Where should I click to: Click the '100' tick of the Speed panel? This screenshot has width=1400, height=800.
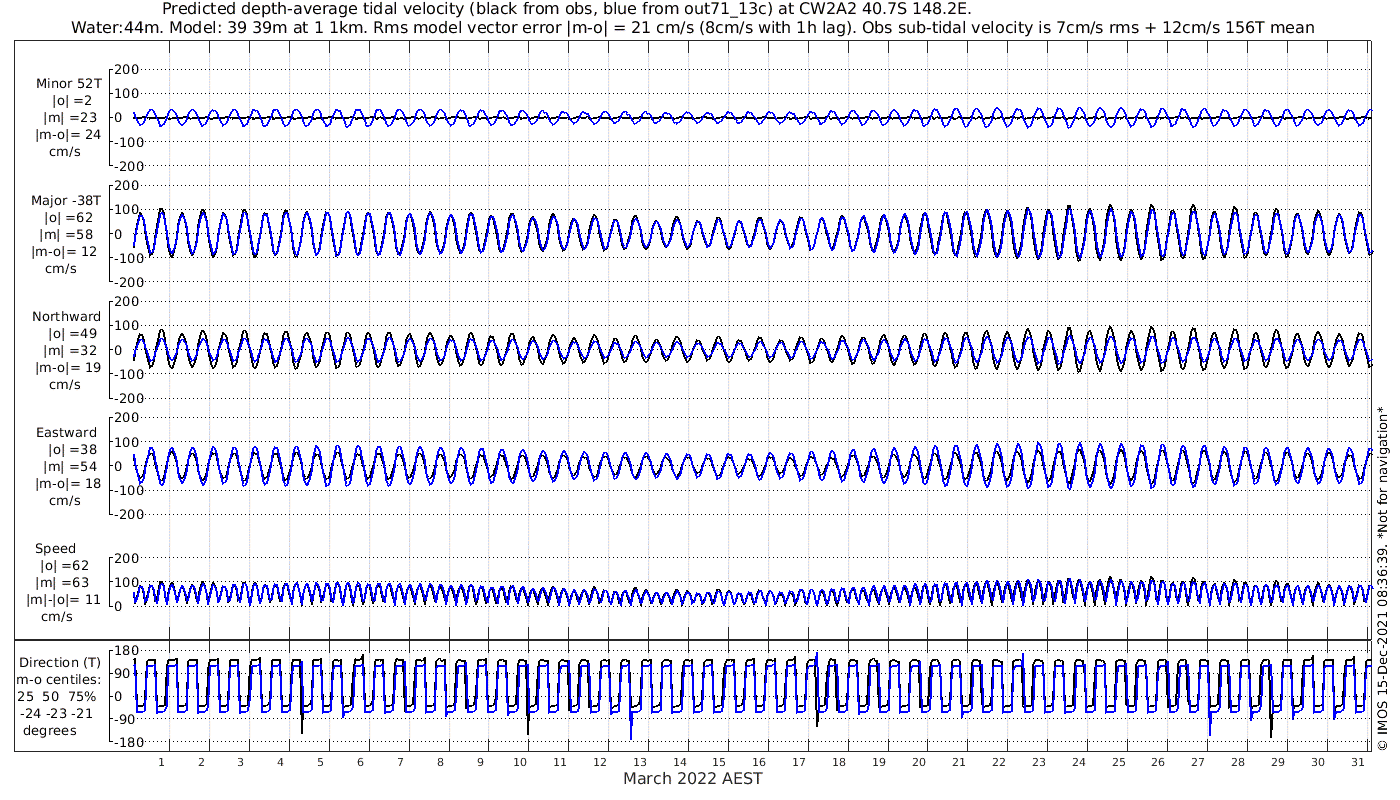(128, 582)
